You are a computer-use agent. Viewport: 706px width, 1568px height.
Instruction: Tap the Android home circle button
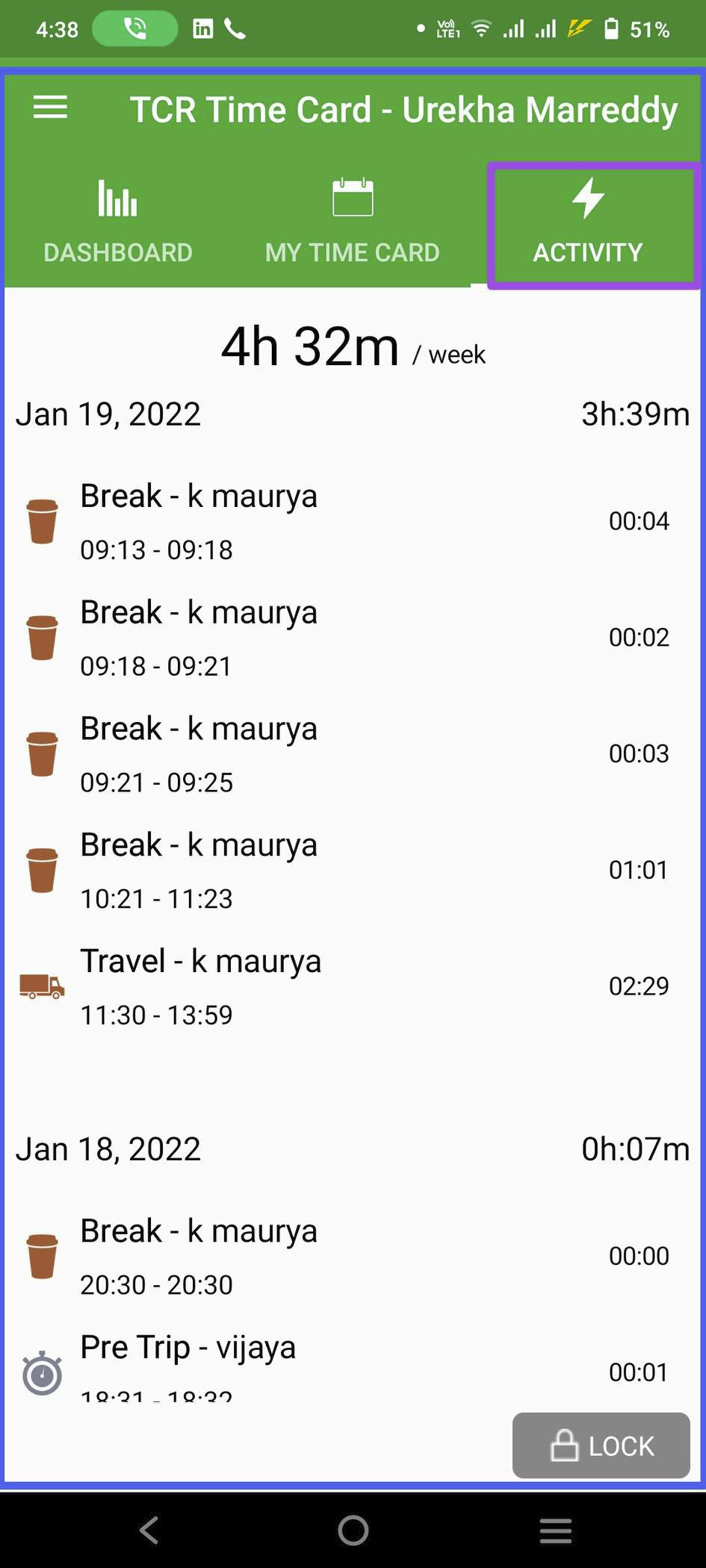point(353,1530)
